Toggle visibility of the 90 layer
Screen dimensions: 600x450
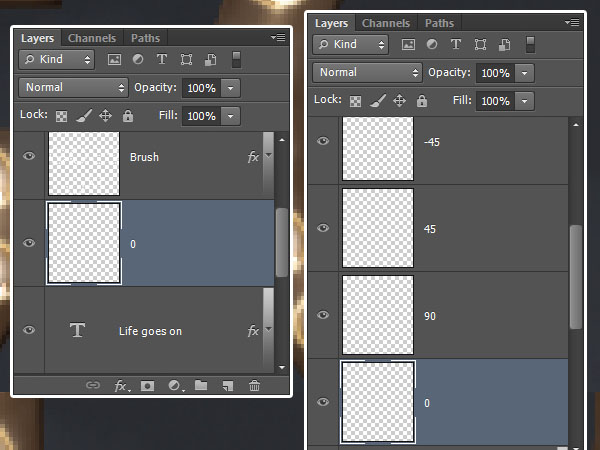322,316
